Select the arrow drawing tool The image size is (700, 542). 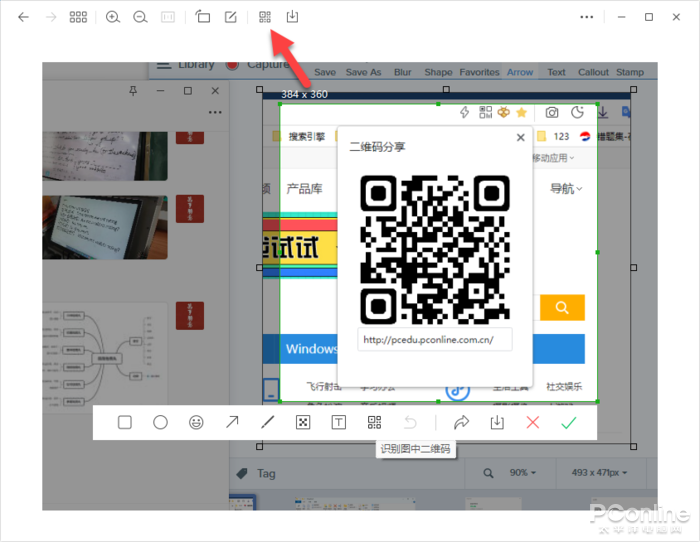(x=232, y=422)
